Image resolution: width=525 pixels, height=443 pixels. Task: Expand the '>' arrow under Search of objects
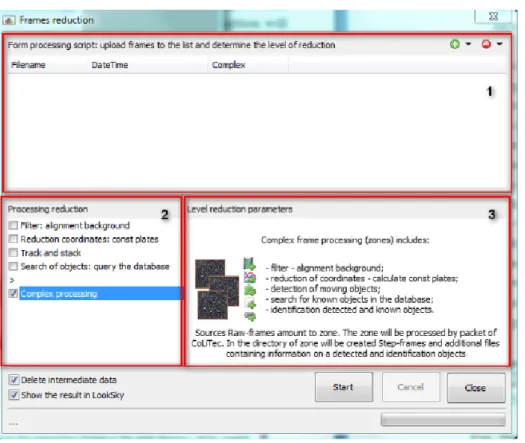tap(12, 280)
